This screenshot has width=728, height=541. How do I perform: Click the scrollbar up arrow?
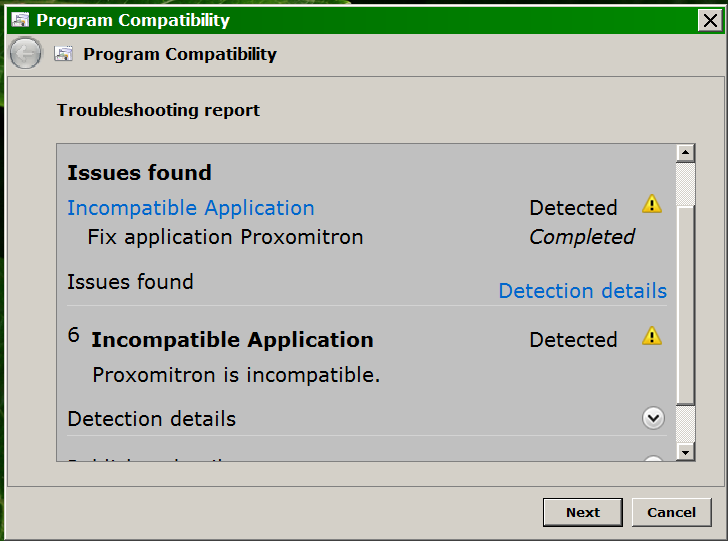tap(685, 153)
